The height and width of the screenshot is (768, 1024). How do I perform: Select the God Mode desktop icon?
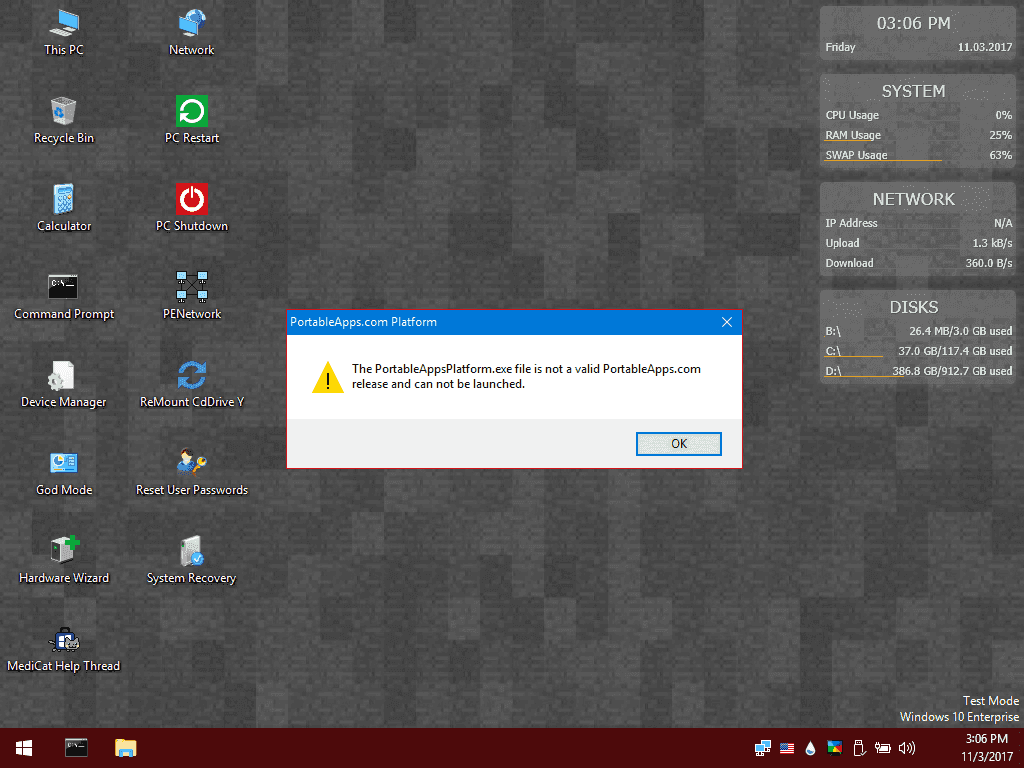click(64, 473)
